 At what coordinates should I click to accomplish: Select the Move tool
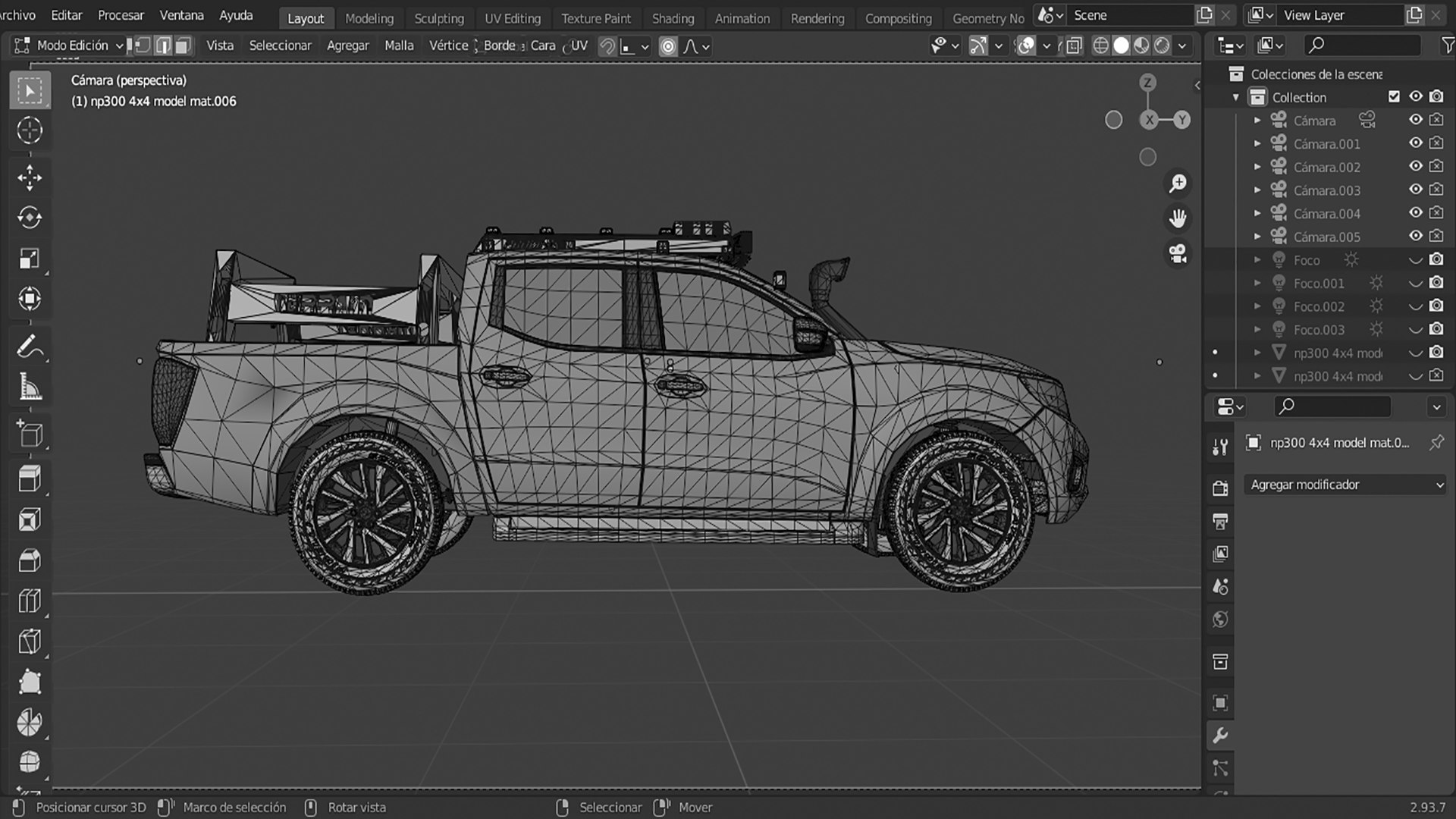30,177
